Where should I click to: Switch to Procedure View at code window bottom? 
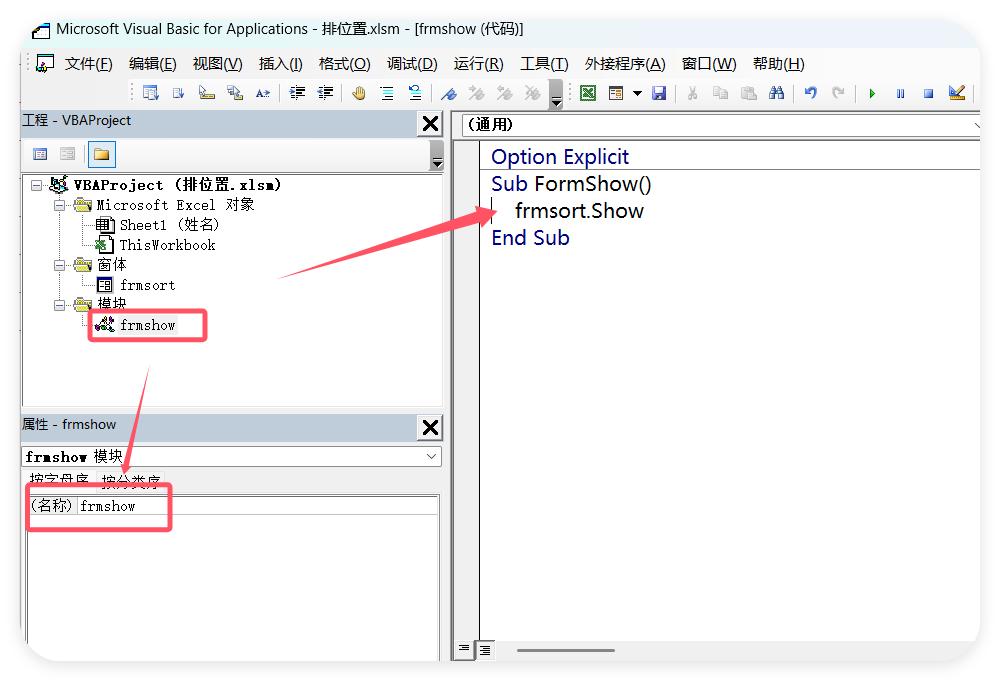[464, 649]
